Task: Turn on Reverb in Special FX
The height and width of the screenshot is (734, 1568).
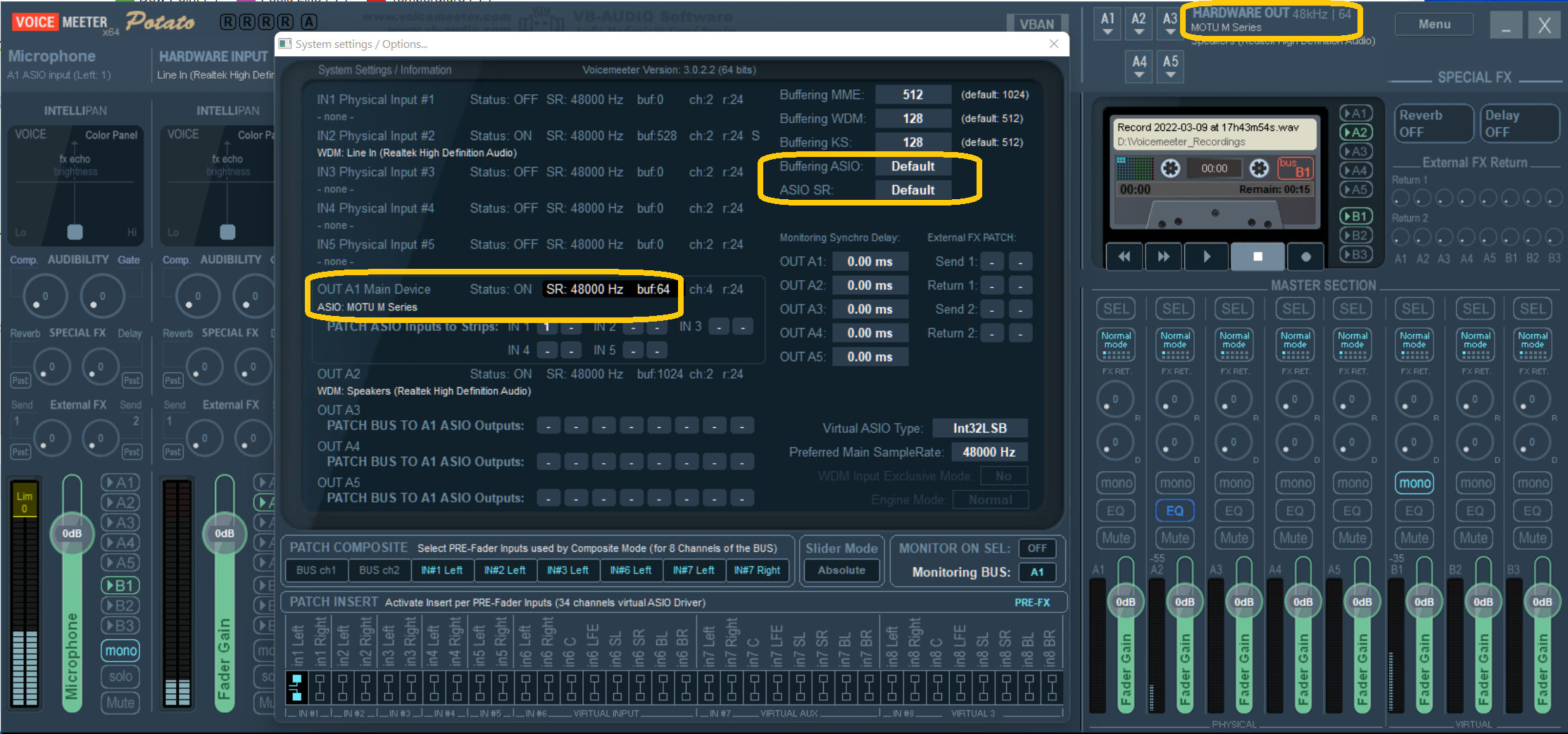Action: coord(1433,124)
